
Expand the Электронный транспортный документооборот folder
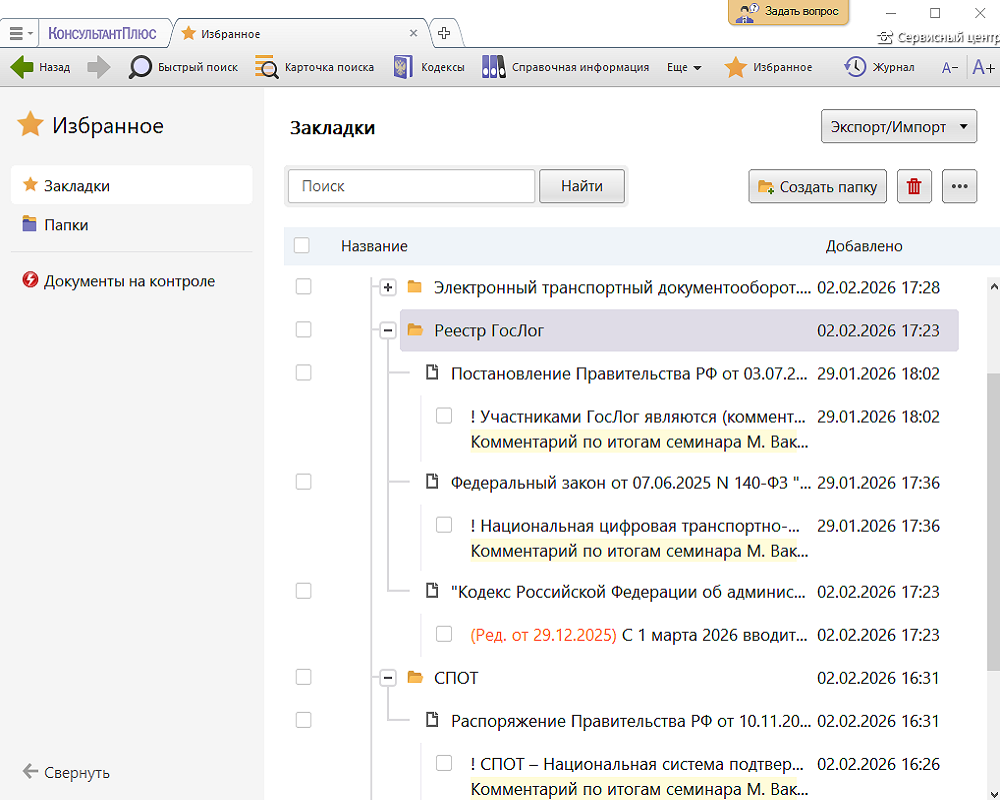pyautogui.click(x=388, y=288)
